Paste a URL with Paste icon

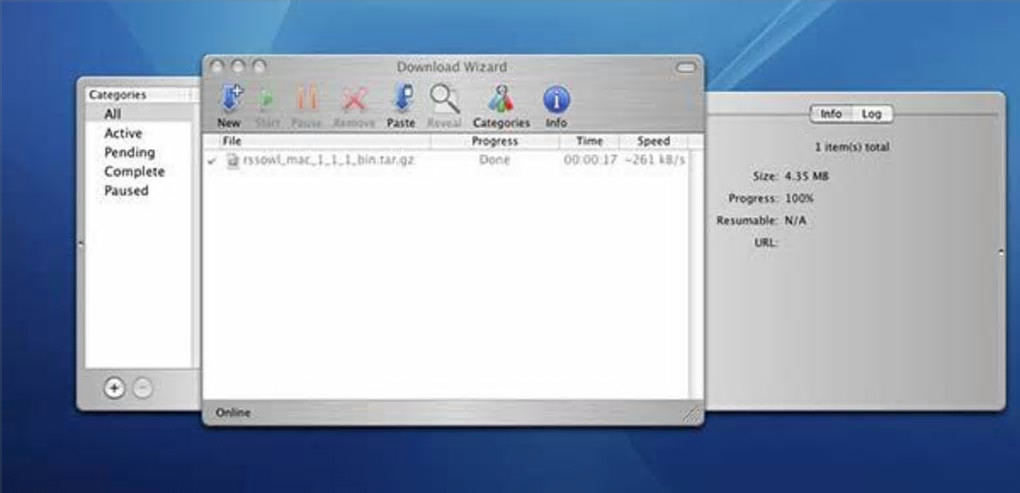point(401,100)
